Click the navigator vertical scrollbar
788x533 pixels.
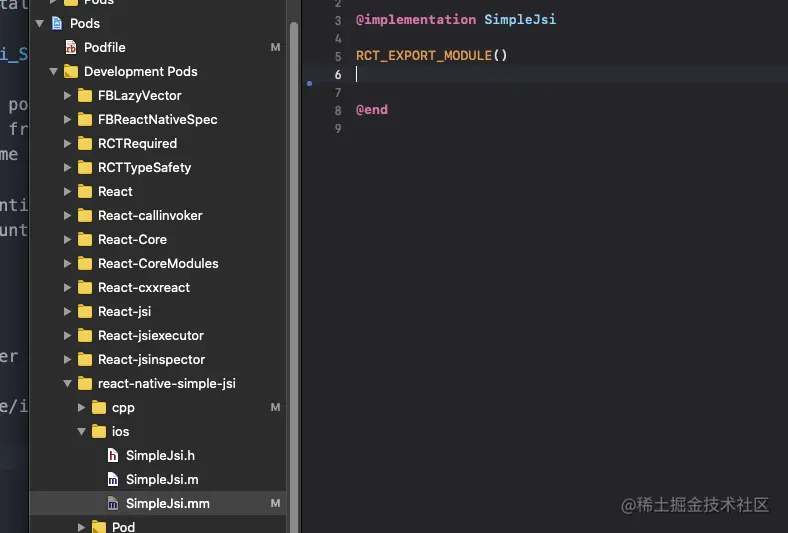294,276
